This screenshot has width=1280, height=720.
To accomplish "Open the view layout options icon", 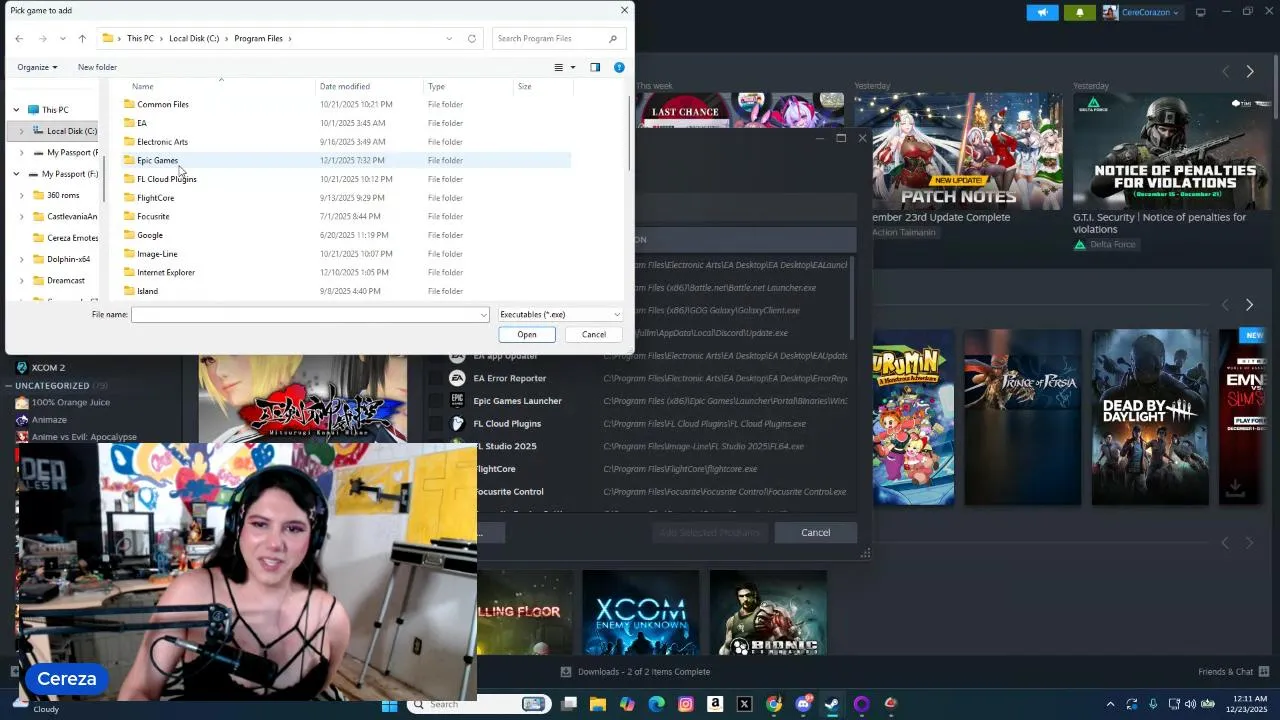I will point(559,67).
